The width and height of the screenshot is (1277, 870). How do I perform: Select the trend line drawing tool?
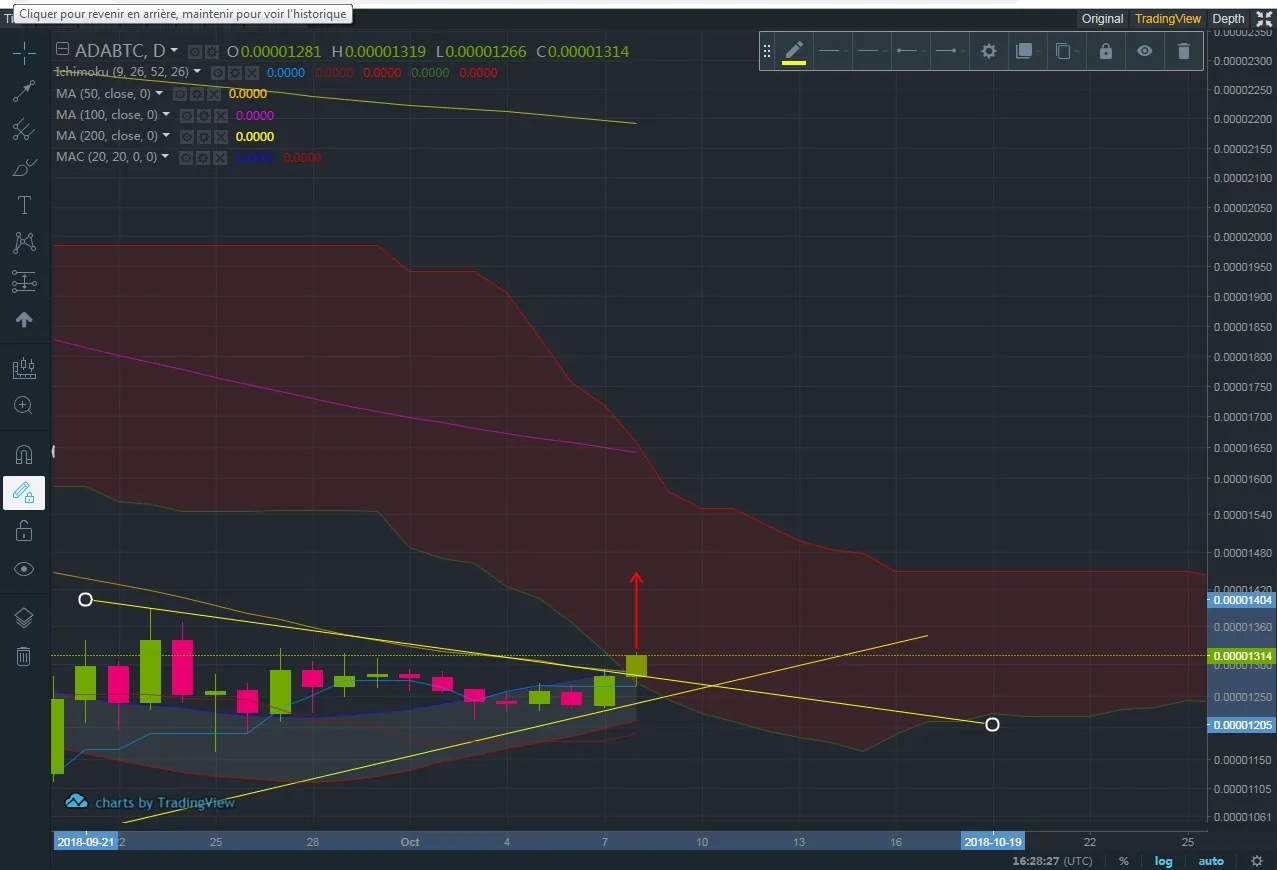[x=24, y=91]
